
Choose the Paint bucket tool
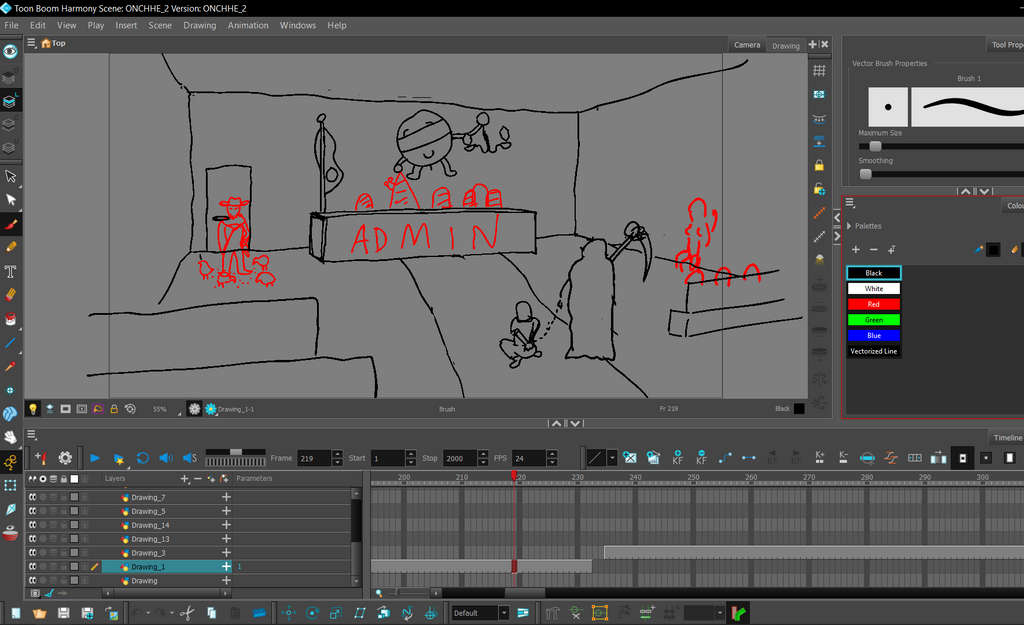10,319
